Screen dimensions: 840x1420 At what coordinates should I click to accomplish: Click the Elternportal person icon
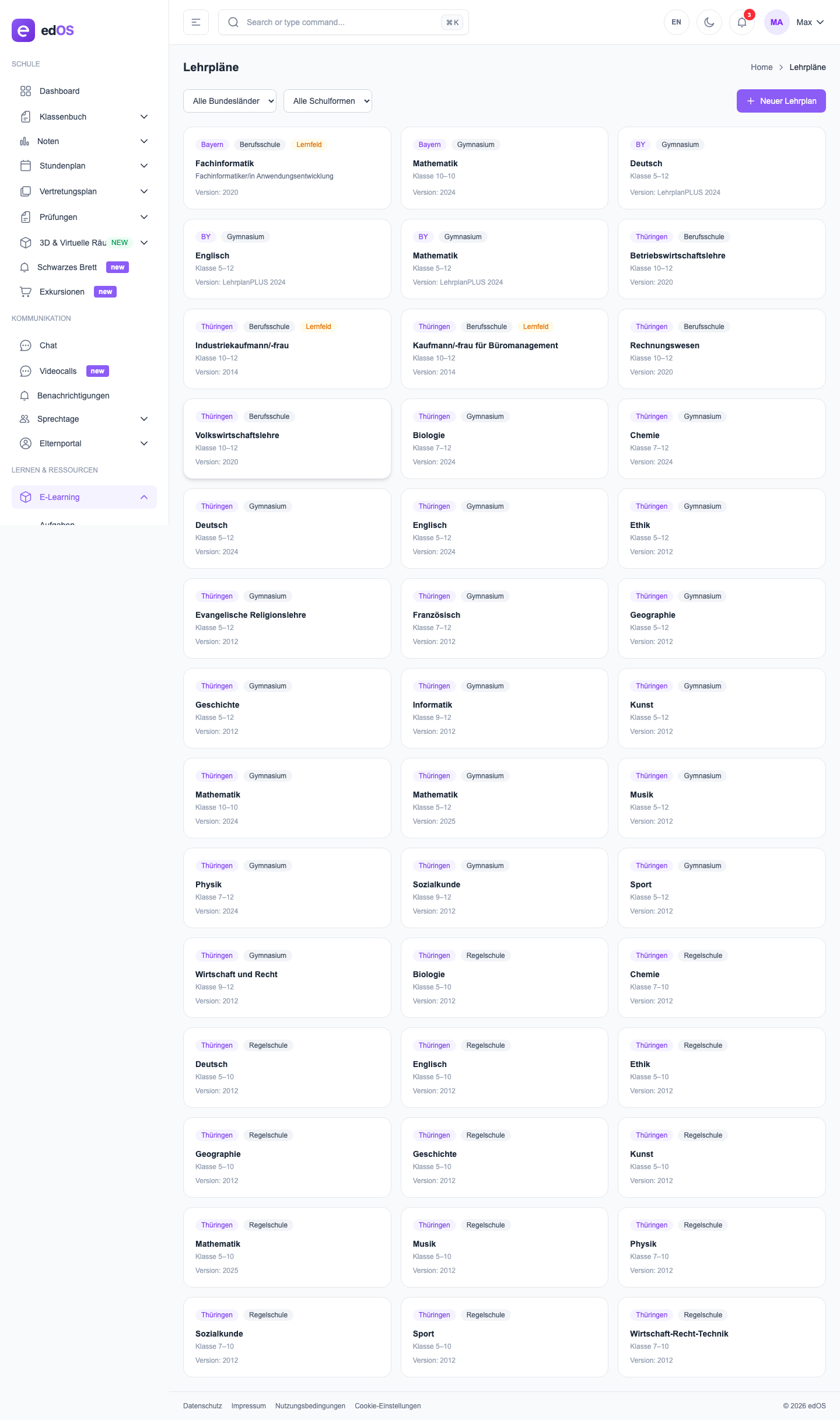pyautogui.click(x=26, y=443)
